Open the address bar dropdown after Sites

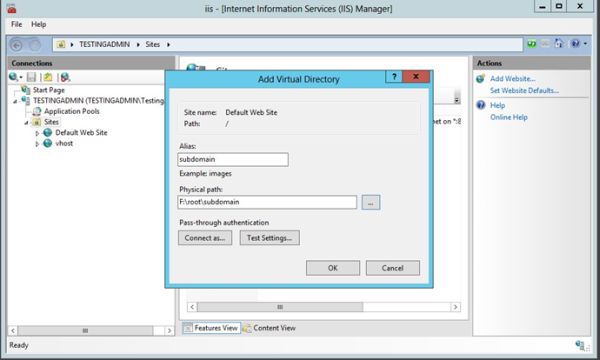point(168,45)
